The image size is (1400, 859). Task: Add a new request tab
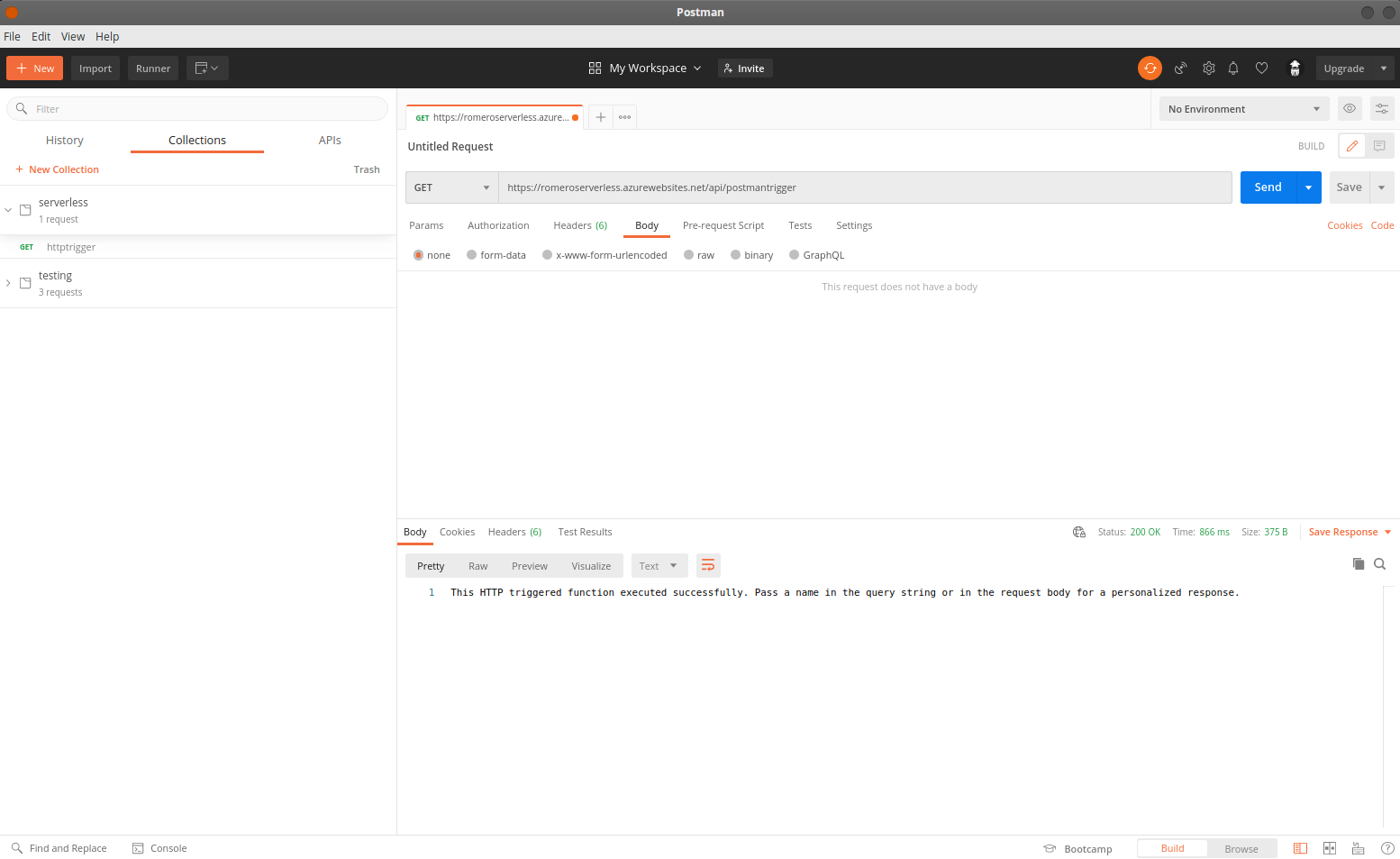[x=601, y=117]
